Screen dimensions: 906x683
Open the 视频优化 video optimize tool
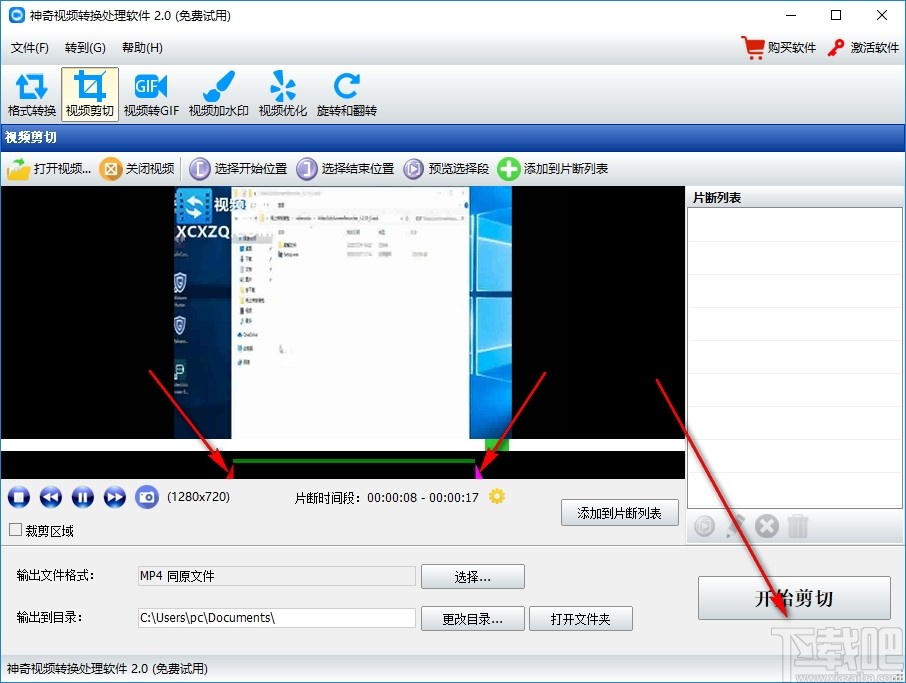pos(283,94)
